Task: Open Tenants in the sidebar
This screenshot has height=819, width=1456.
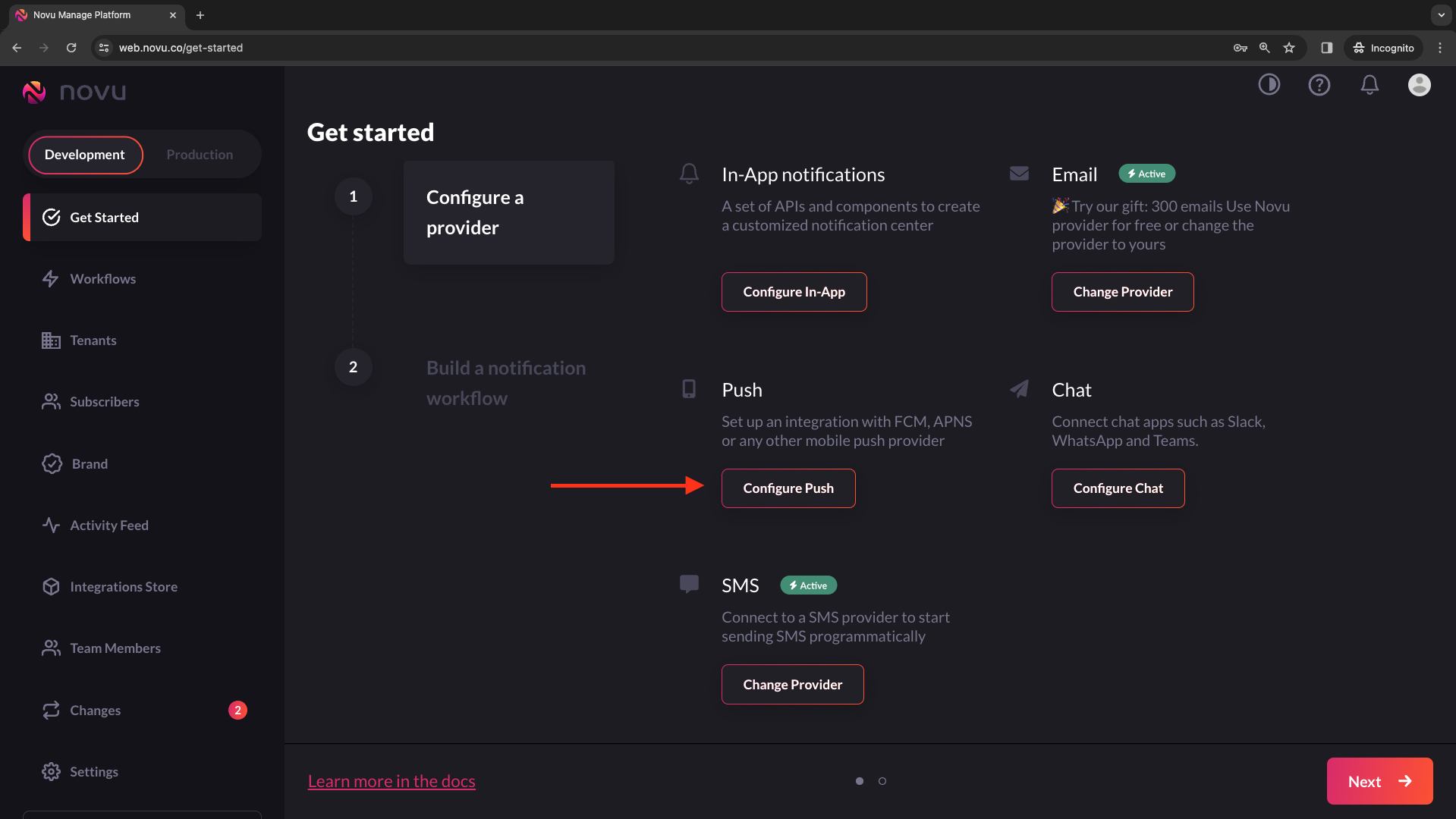Action: pyautogui.click(x=142, y=340)
